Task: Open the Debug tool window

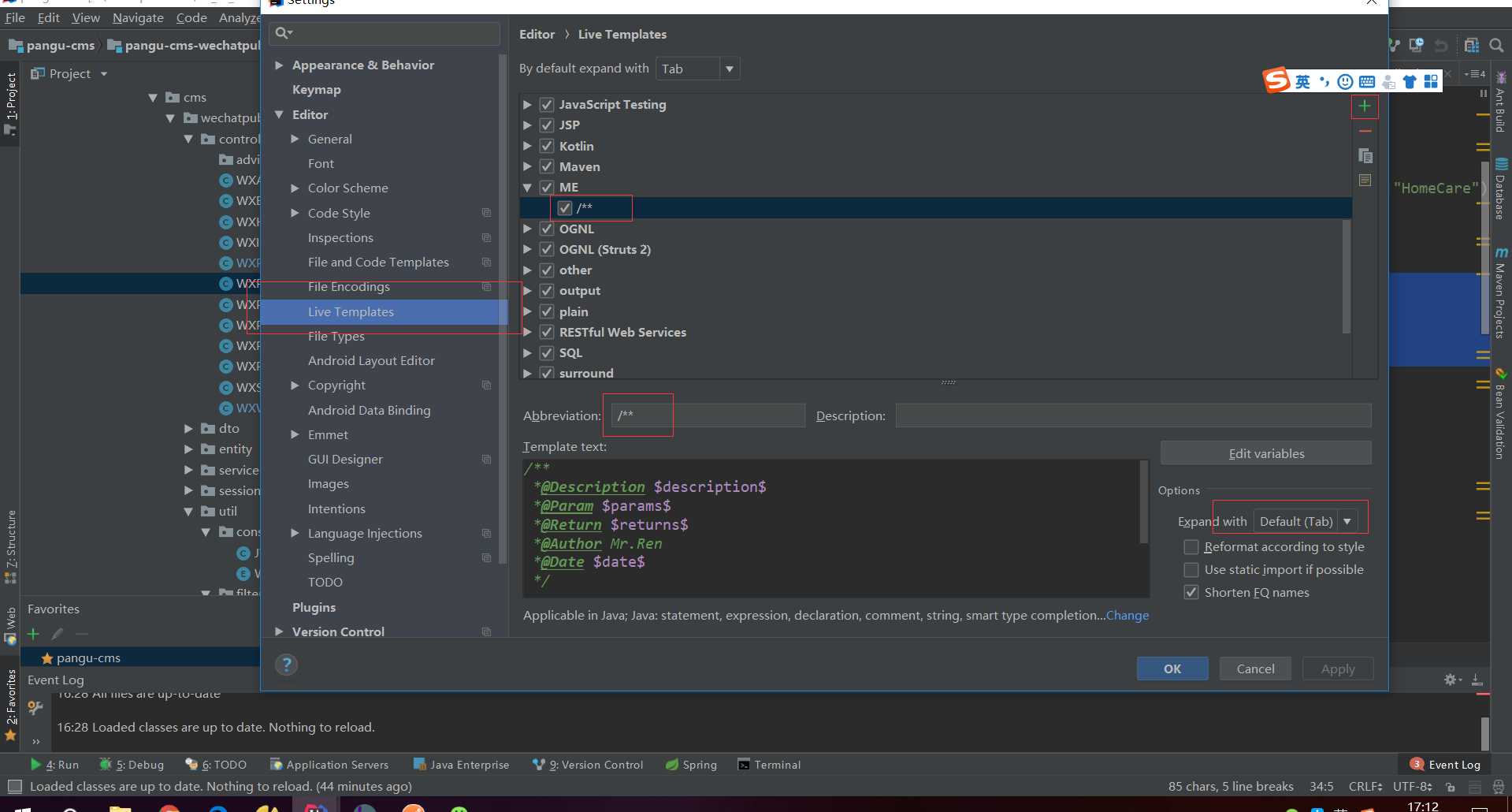Action: 132,765
